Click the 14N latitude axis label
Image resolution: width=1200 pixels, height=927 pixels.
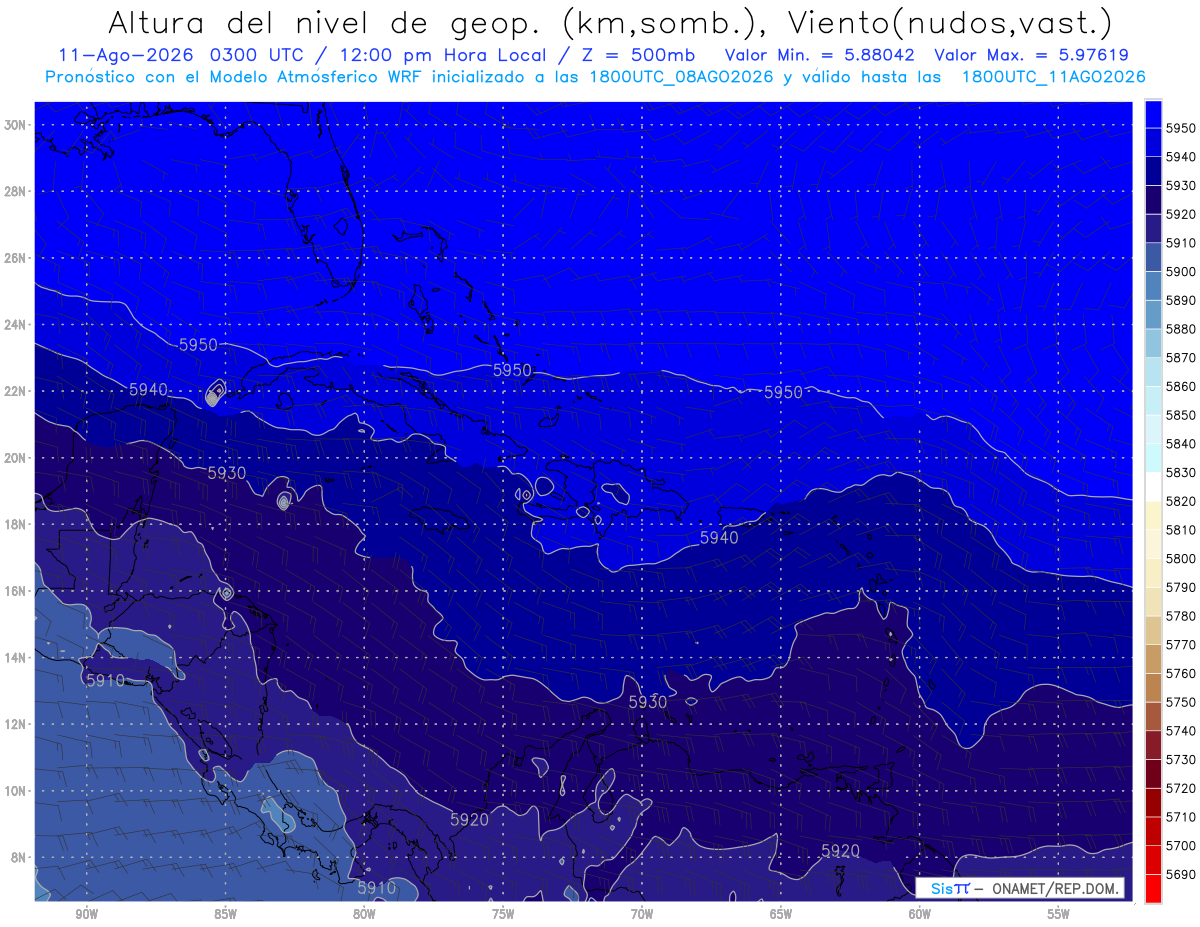coord(15,658)
